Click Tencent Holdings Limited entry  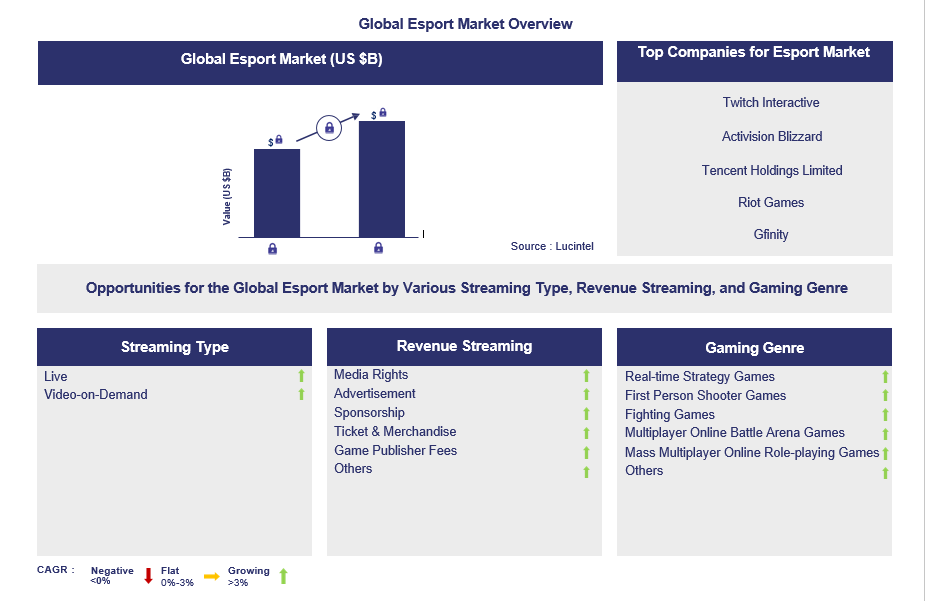(x=772, y=170)
